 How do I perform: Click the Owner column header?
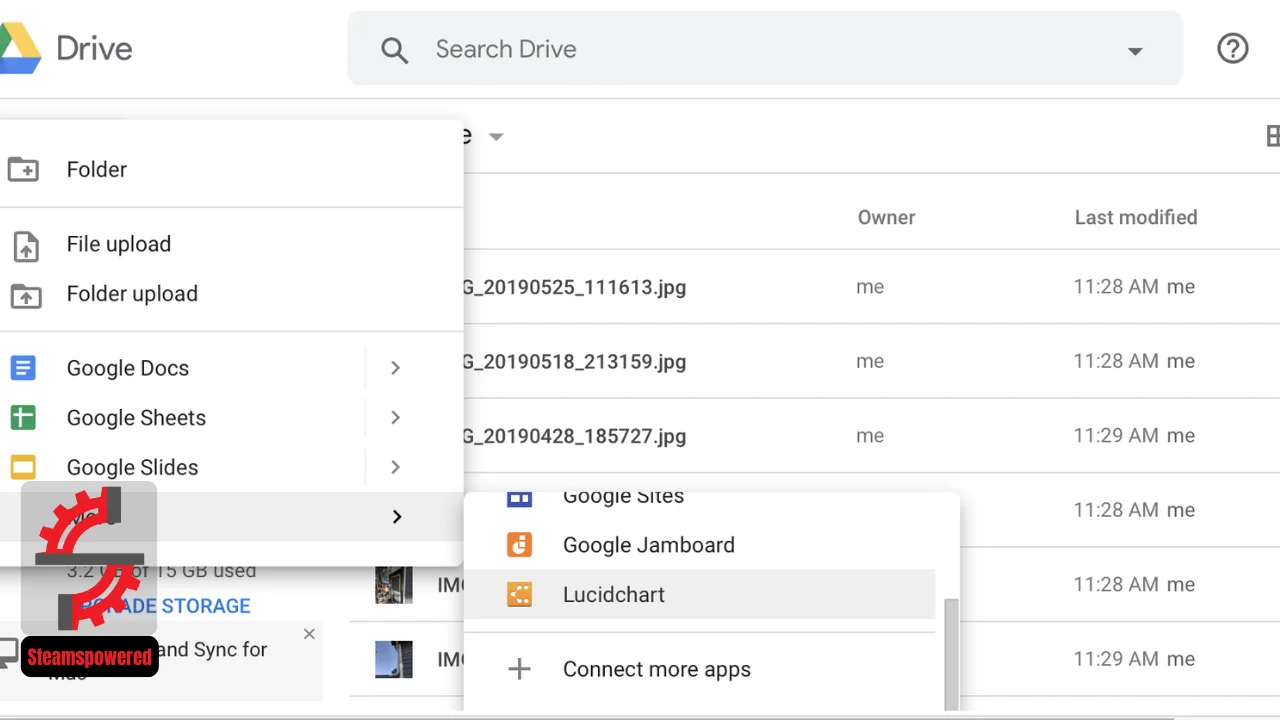pos(886,217)
